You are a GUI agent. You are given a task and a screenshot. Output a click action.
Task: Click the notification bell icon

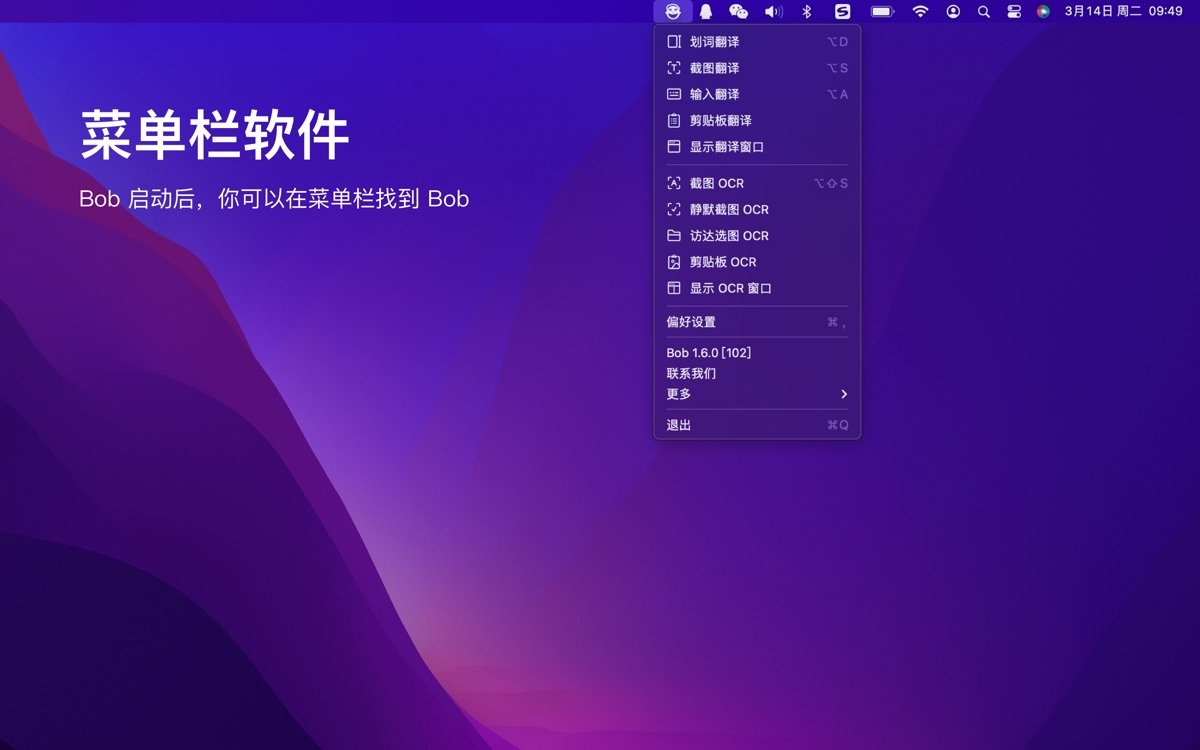tap(705, 11)
